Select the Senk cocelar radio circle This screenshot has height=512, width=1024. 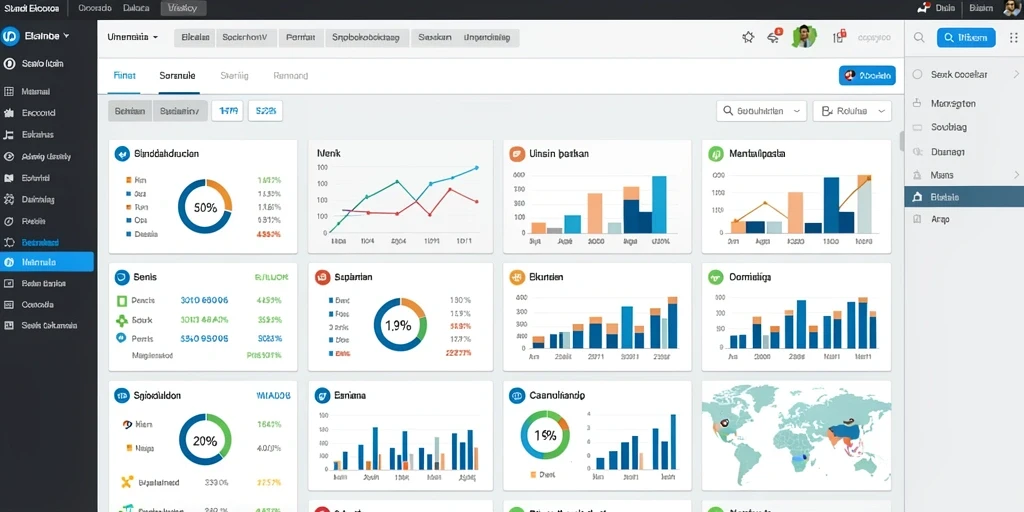(x=918, y=75)
